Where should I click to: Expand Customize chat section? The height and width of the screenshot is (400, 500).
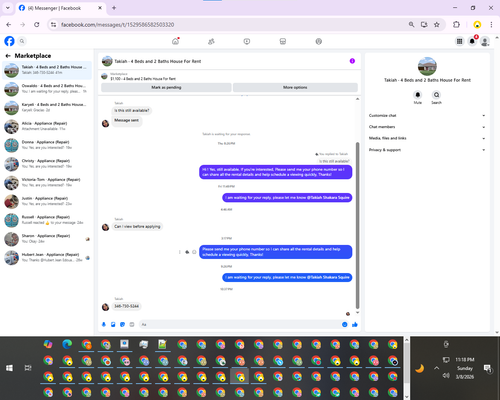(x=427, y=116)
